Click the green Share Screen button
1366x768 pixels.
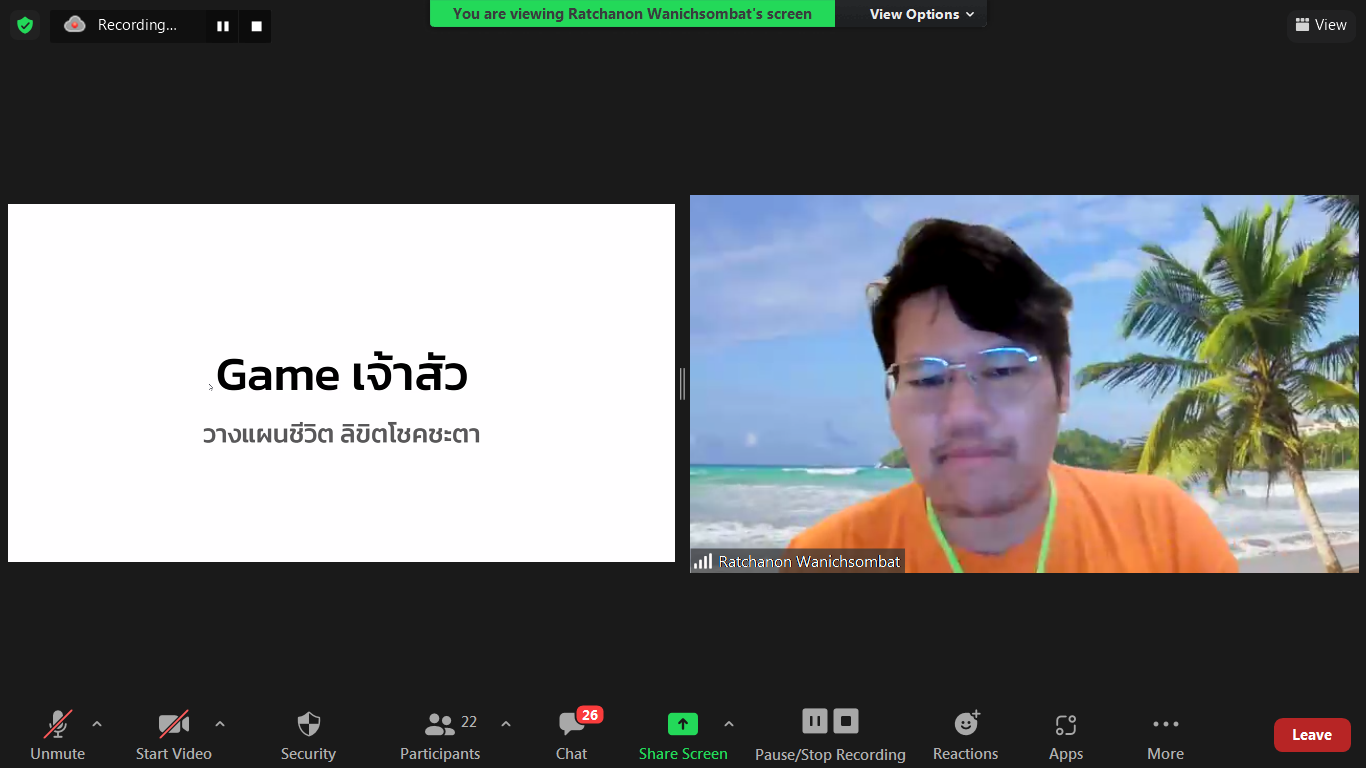(683, 736)
